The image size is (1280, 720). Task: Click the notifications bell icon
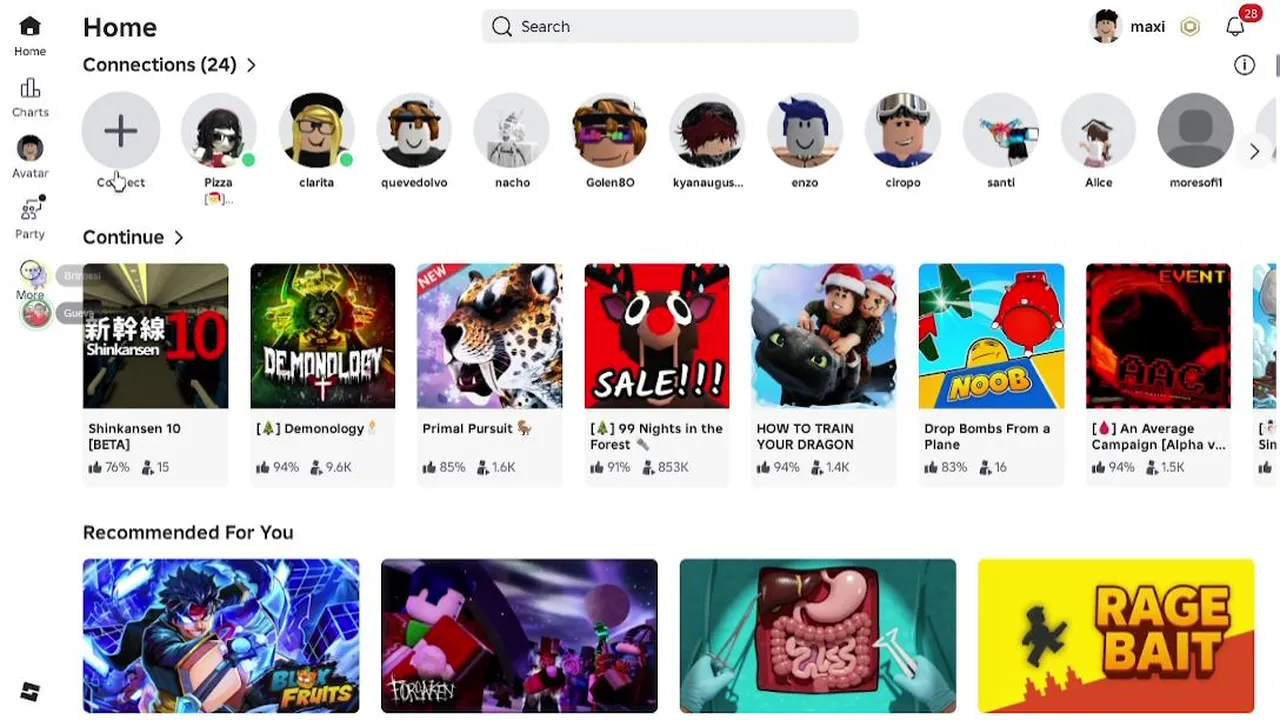click(1235, 27)
